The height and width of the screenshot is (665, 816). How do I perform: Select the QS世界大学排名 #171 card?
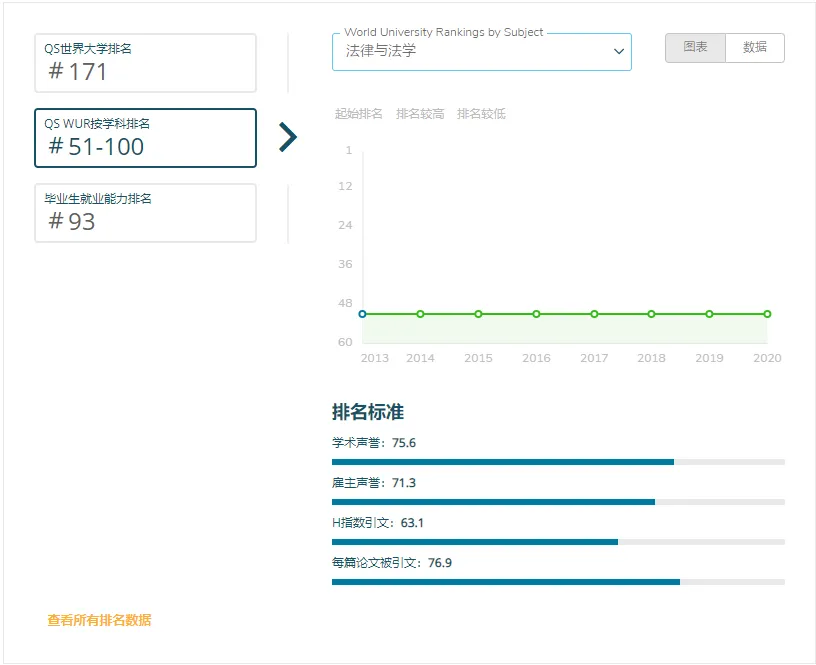coord(145,63)
